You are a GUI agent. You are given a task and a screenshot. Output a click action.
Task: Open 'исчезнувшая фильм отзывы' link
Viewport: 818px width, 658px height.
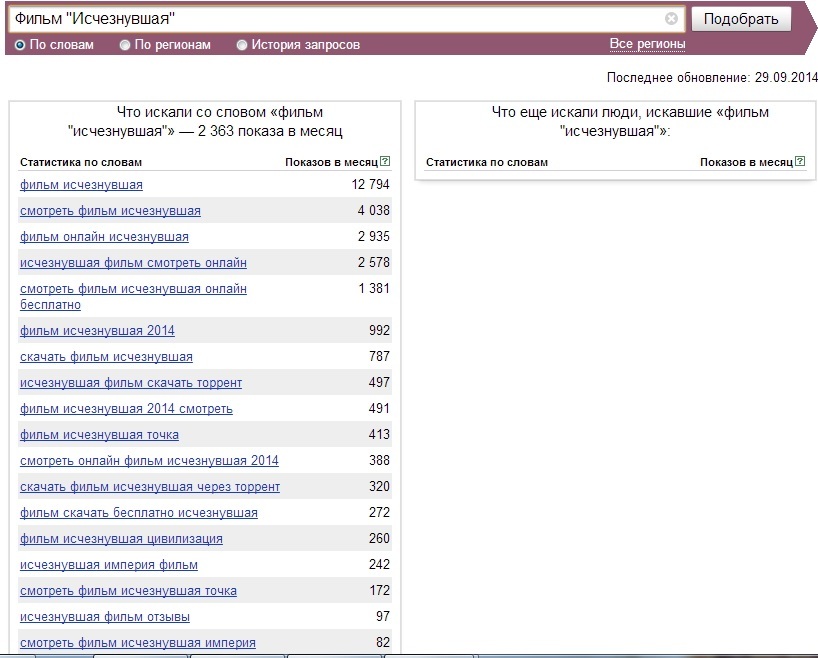coord(105,617)
